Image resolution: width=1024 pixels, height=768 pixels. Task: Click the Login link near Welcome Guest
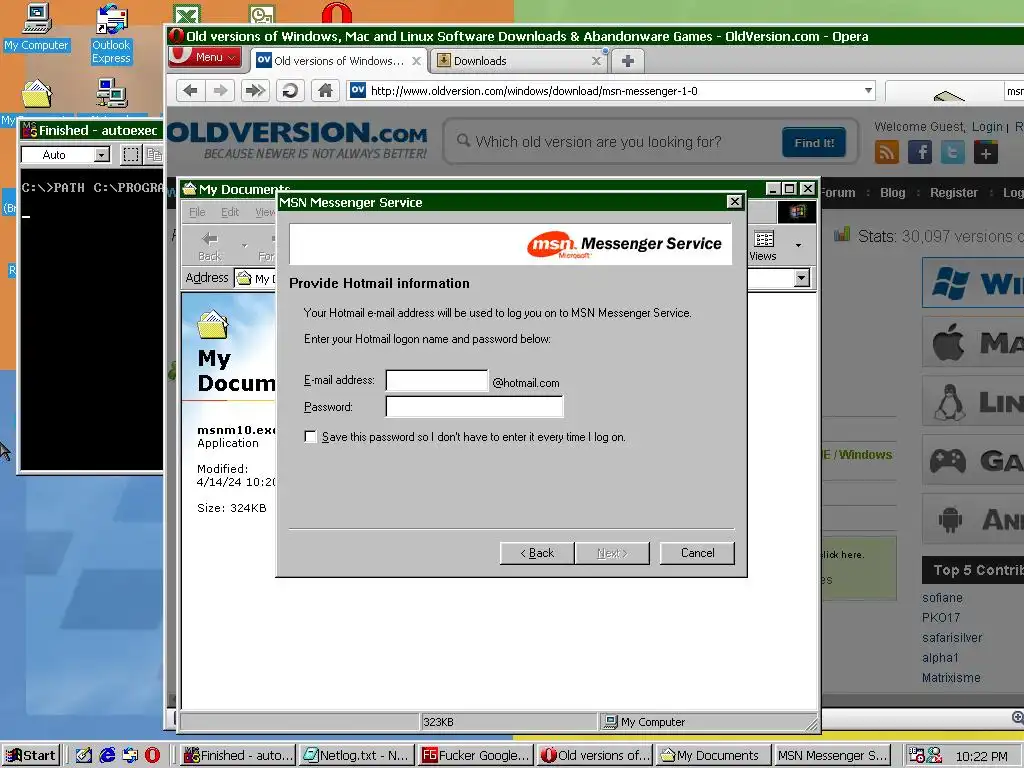click(x=986, y=127)
